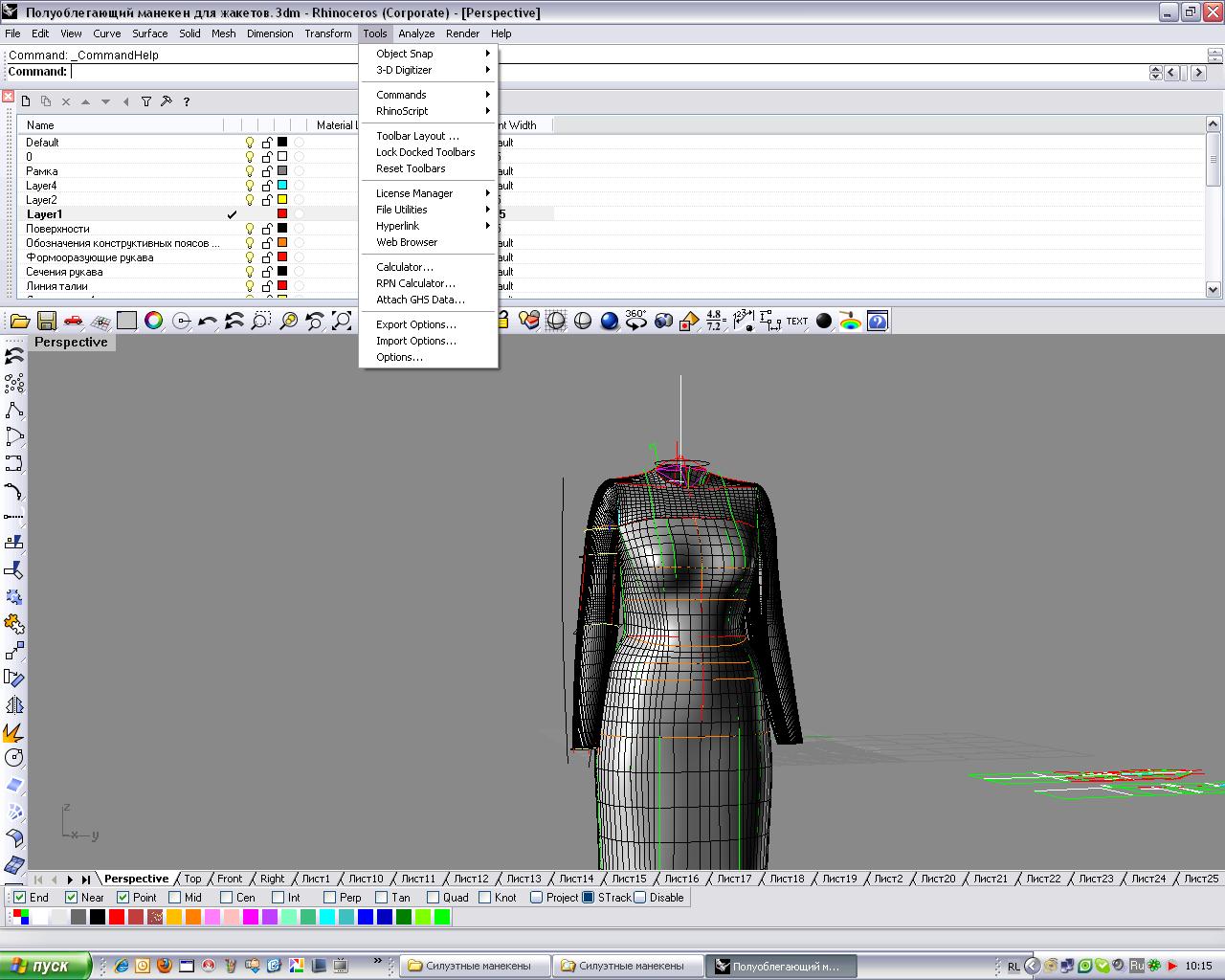Open the Windows пуск start button

click(x=45, y=966)
